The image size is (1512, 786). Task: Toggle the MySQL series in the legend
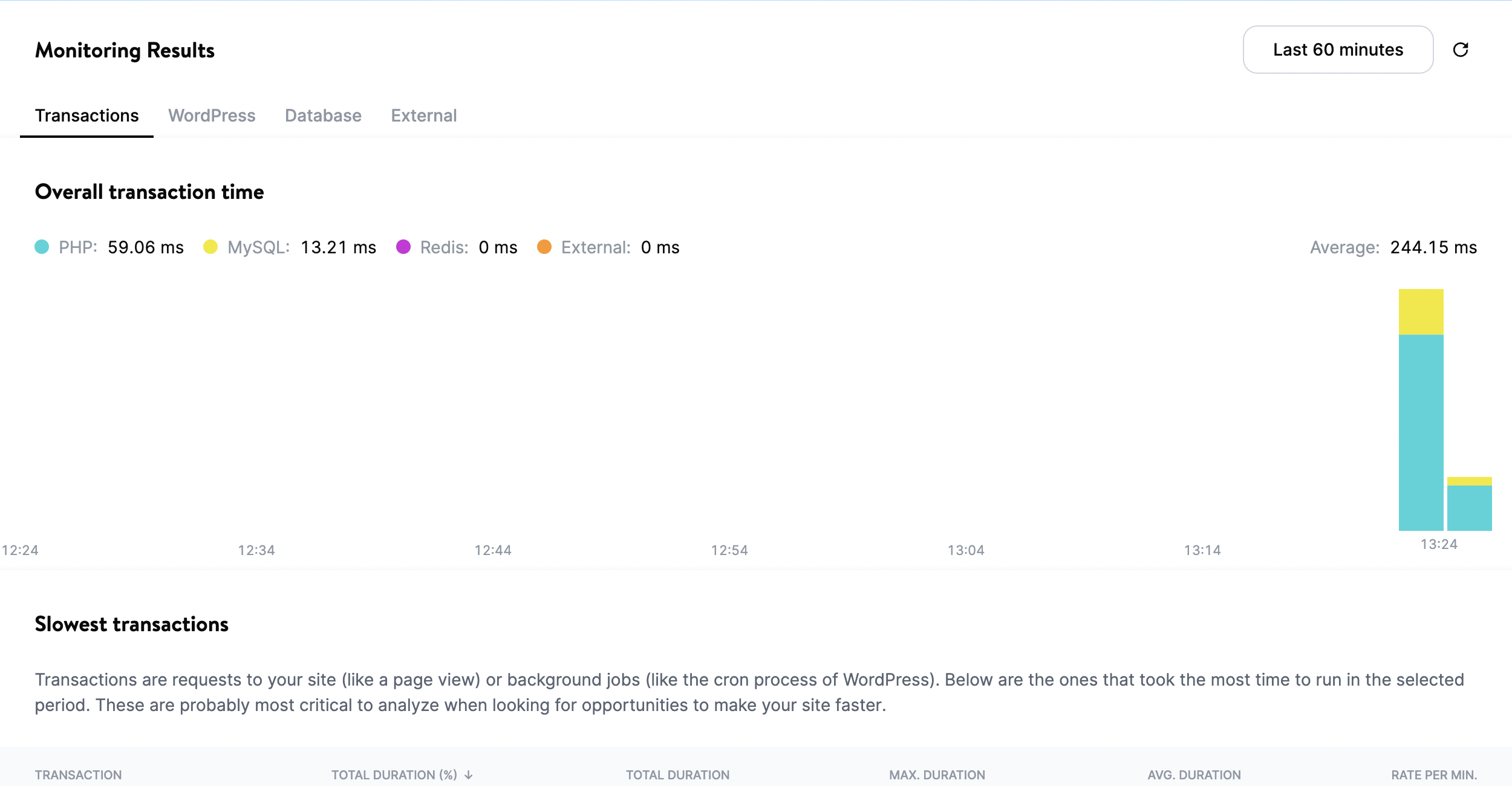tap(210, 247)
